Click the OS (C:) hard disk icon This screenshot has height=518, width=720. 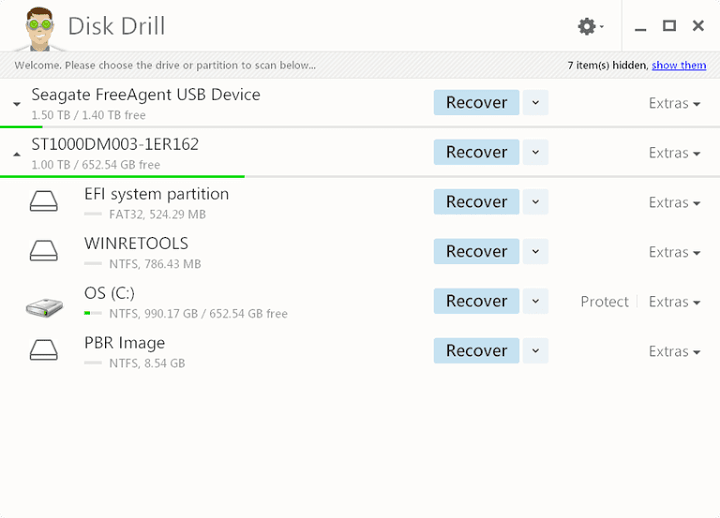point(44,302)
